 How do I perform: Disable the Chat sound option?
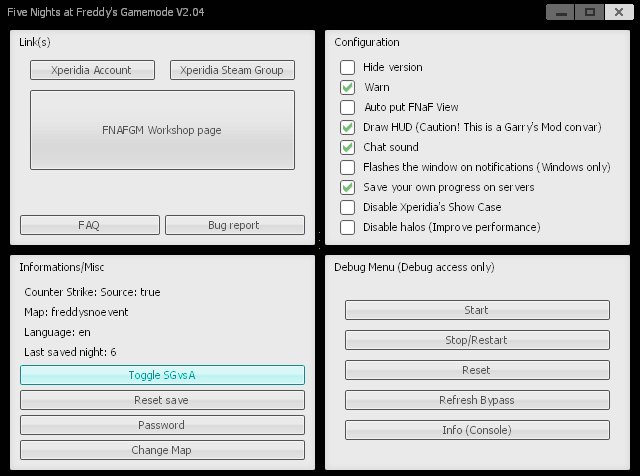click(347, 147)
